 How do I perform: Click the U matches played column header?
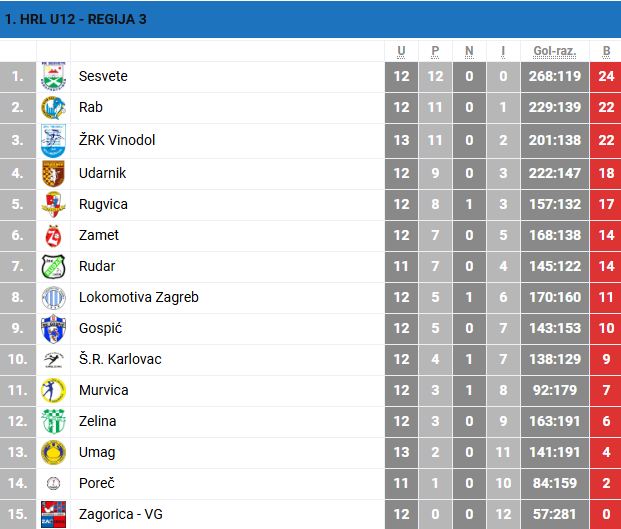401,51
